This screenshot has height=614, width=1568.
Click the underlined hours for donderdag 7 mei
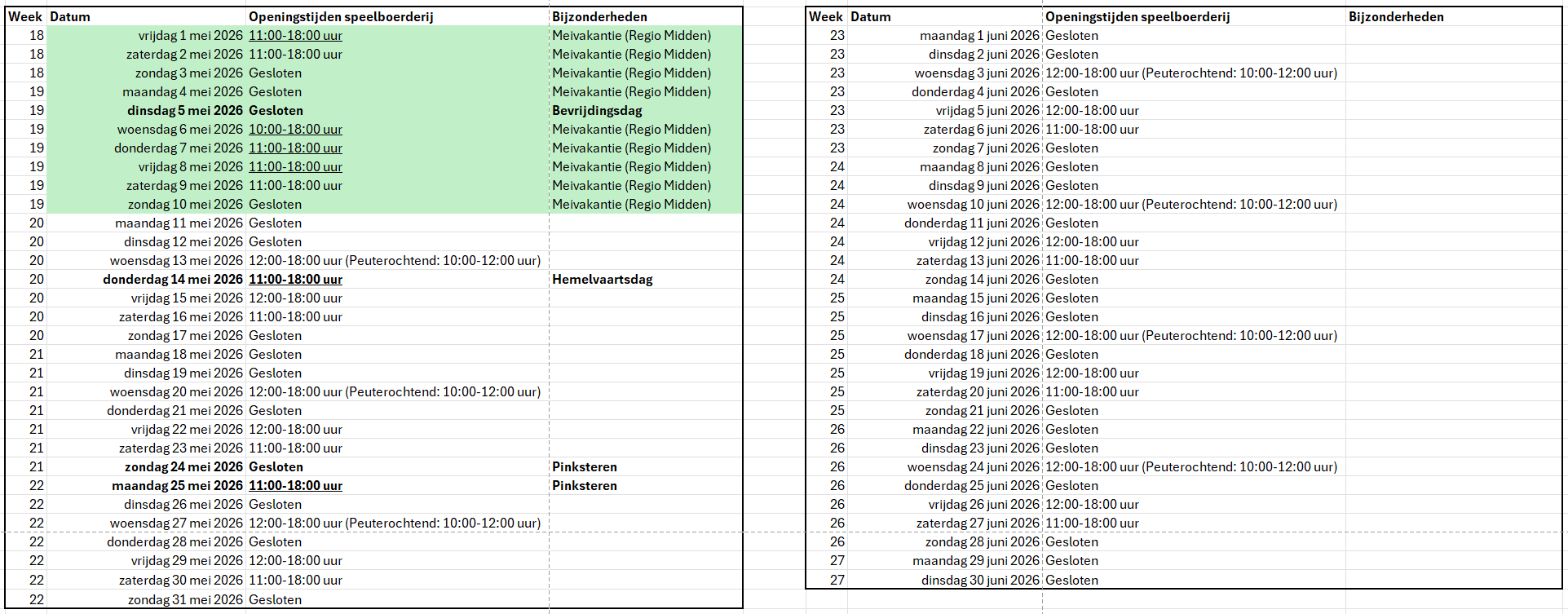295,148
